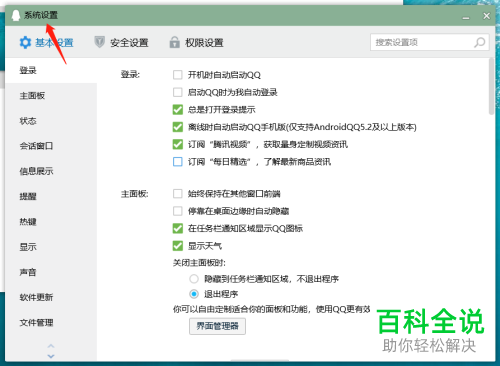The width and height of the screenshot is (500, 366).
Task: Uncheck 总是打开登录提示
Action: coord(178,109)
